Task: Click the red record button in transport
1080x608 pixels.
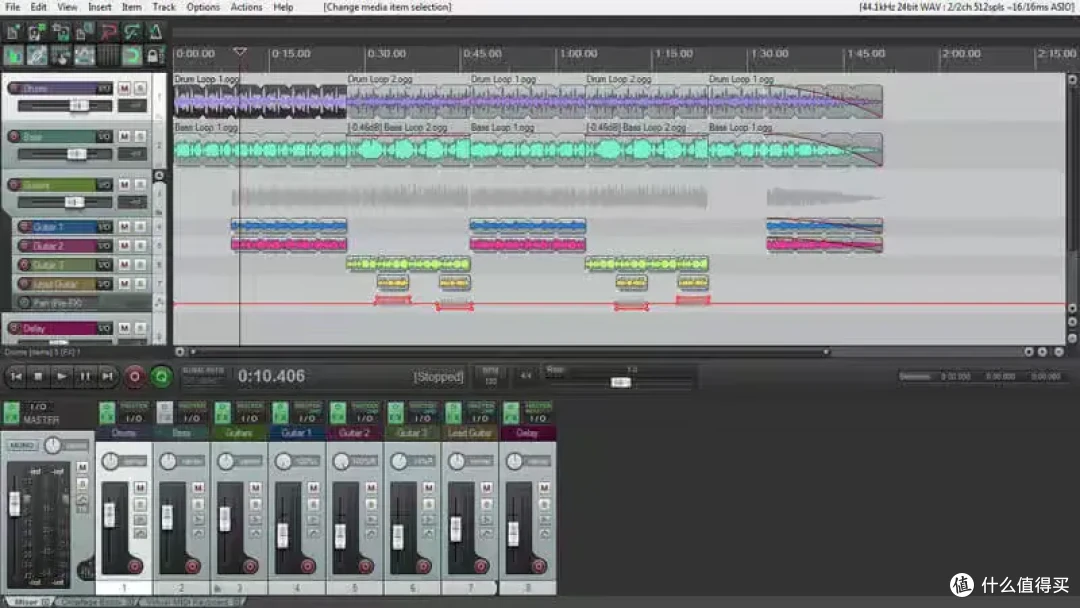Action: 134,377
